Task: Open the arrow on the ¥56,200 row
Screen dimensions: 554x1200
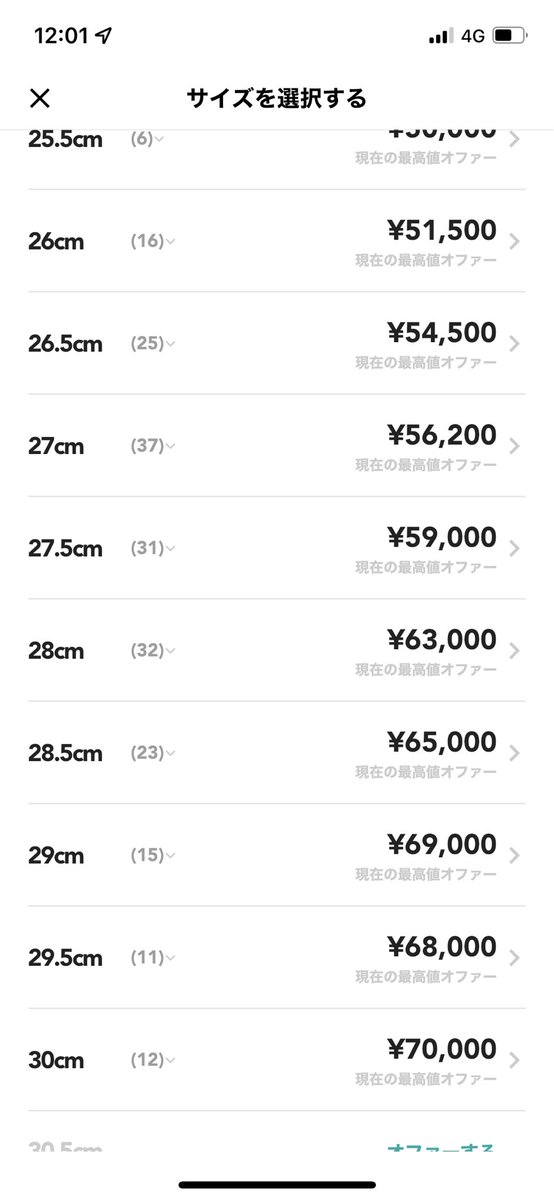Action: tap(514, 446)
